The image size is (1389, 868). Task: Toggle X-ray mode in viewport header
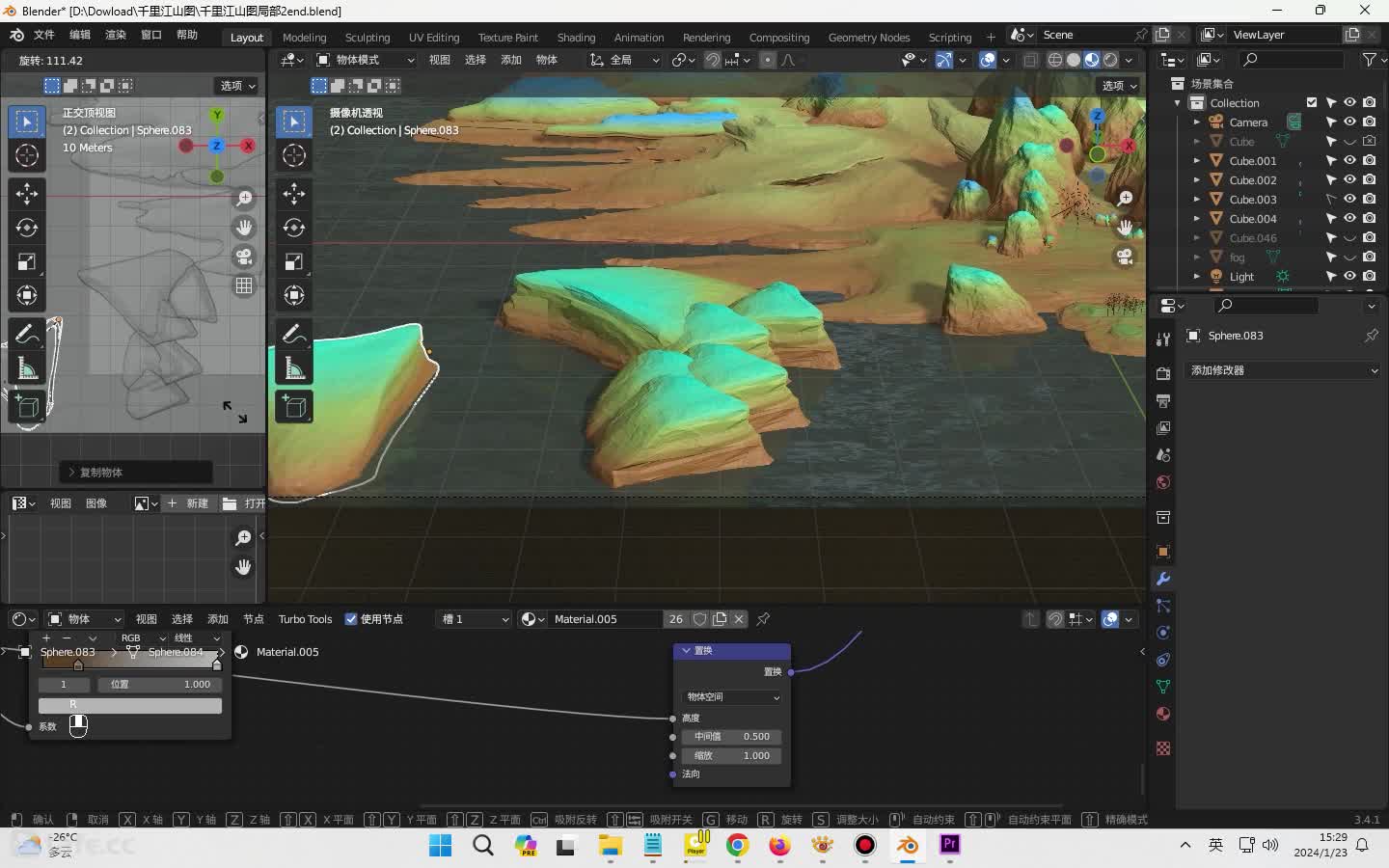point(1030,60)
